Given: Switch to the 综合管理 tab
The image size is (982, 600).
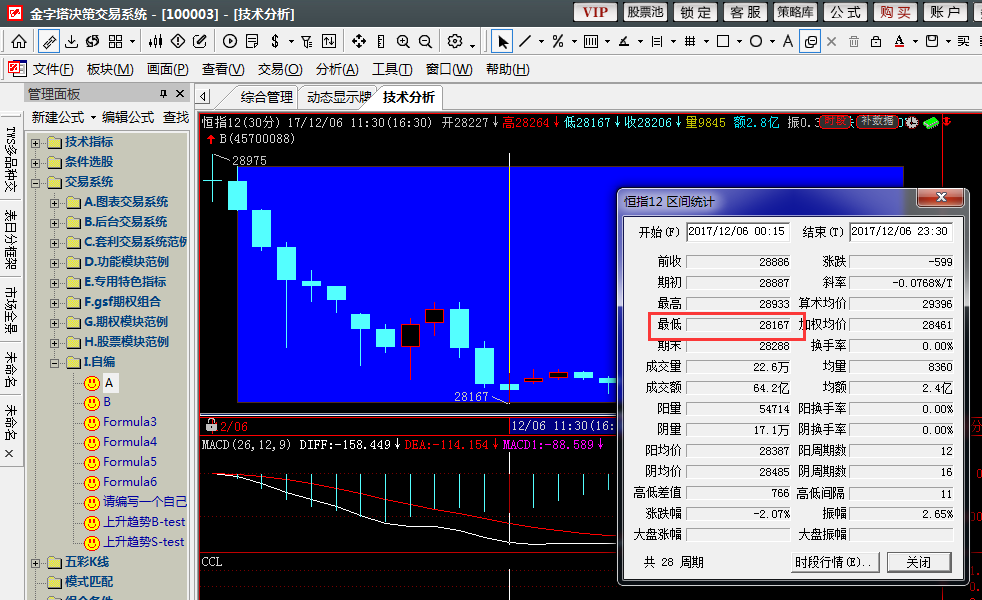Looking at the screenshot, I should point(266,97).
